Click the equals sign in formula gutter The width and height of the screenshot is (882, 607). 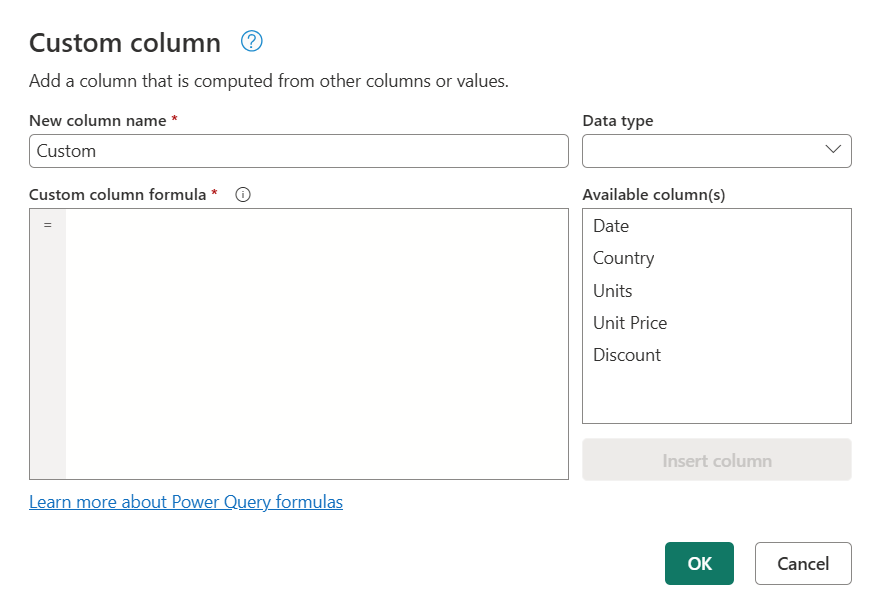47,224
